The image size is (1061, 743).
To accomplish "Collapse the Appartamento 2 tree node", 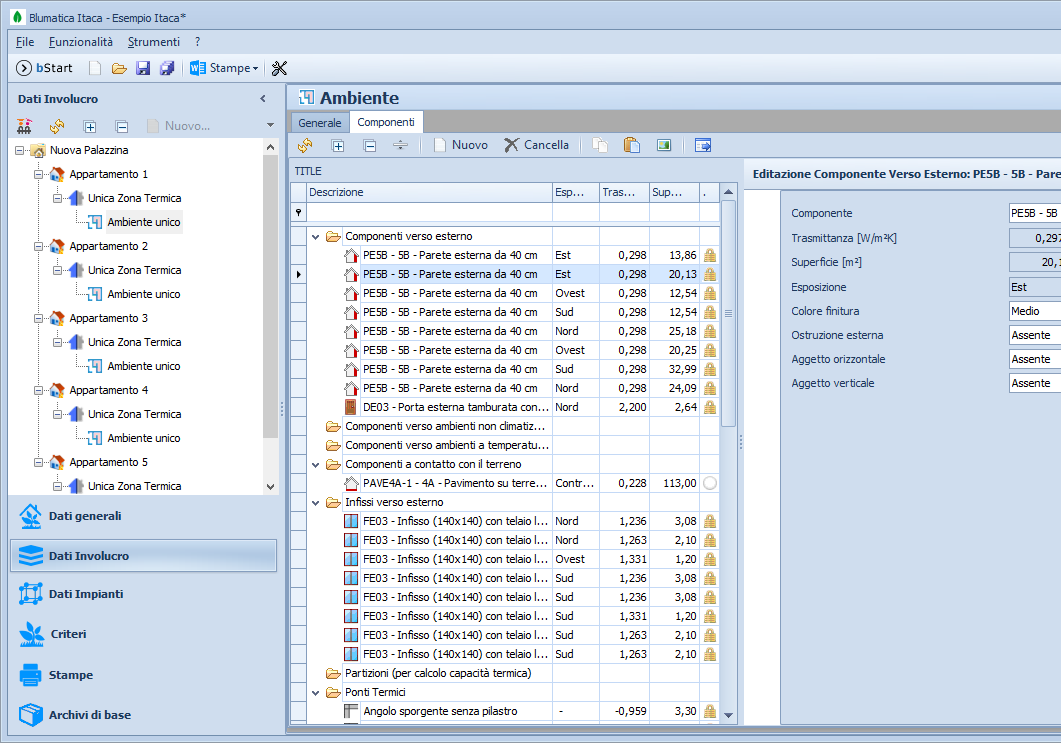I will point(38,246).
